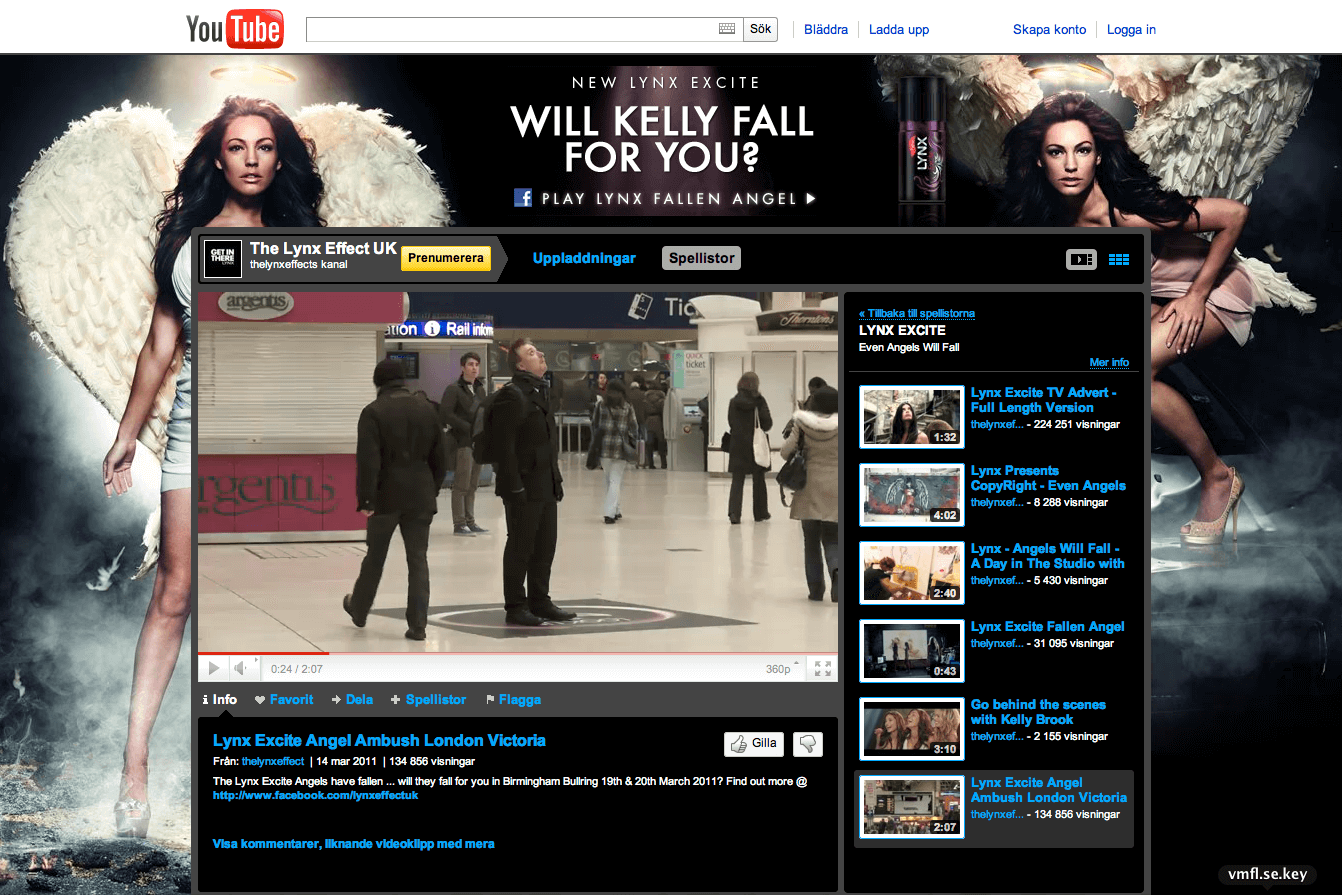Expand Mer info for the playlist
The height and width of the screenshot is (895, 1342).
pos(1109,363)
